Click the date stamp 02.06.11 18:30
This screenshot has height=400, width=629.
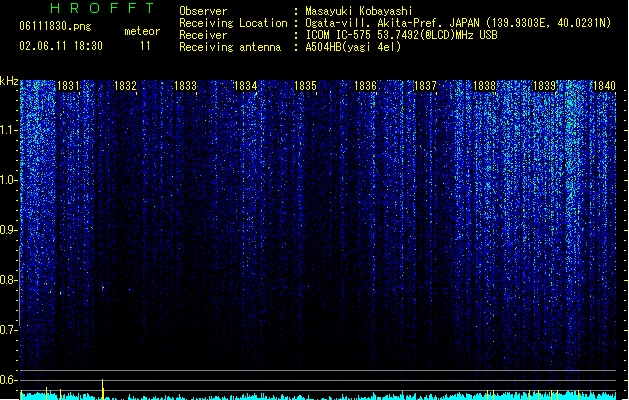(x=61, y=46)
